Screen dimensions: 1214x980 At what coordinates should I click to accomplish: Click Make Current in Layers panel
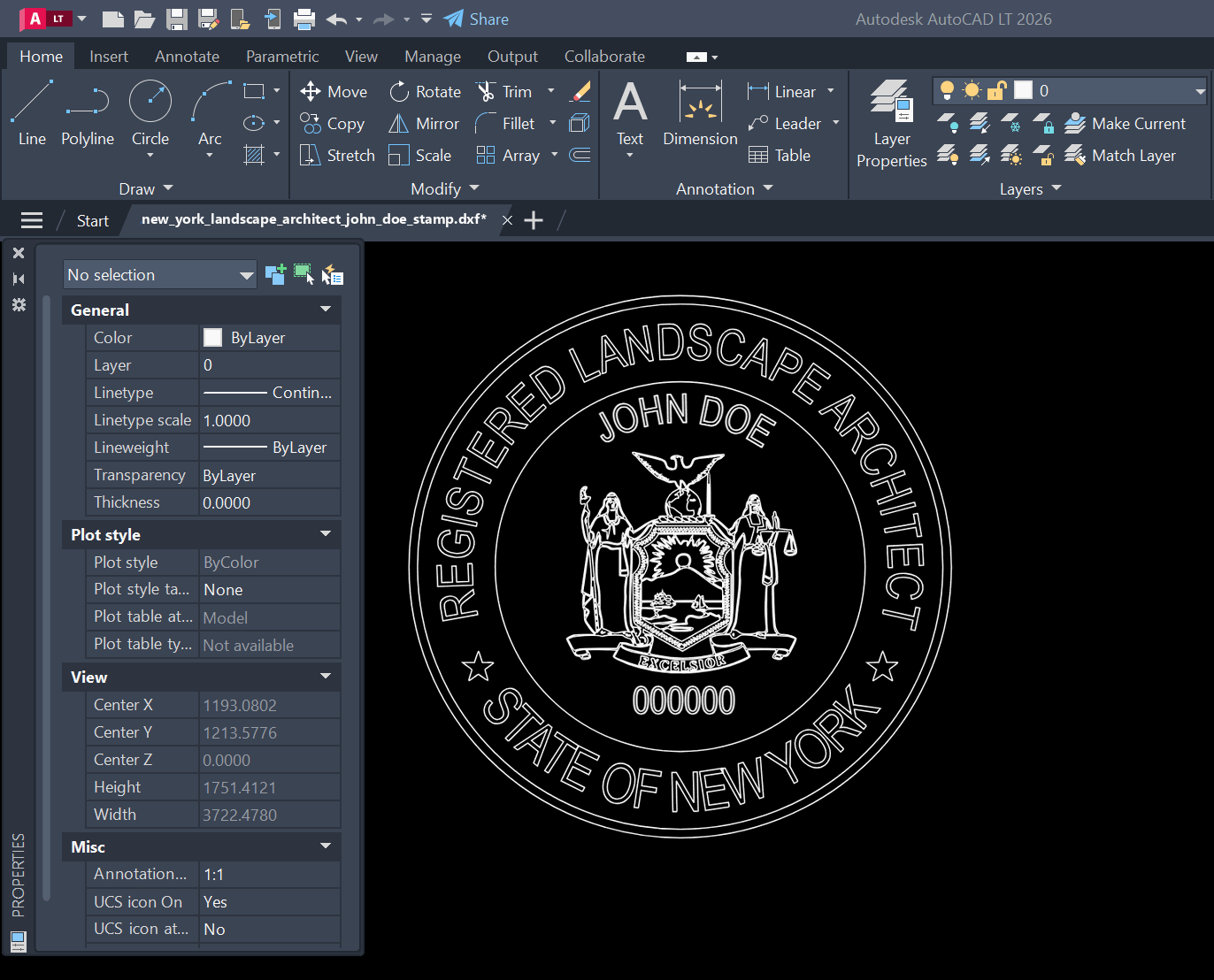point(1125,124)
